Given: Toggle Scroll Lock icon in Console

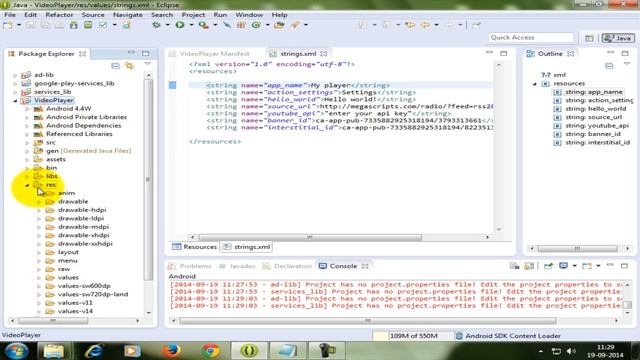Looking at the screenshot, I should 529,266.
